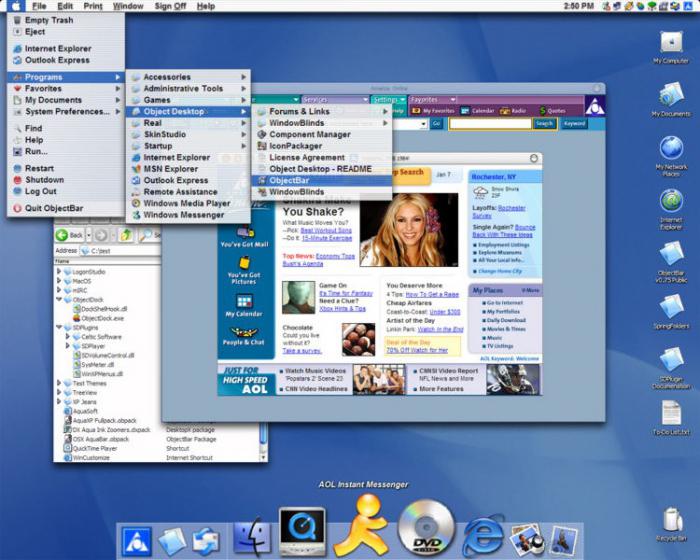Click the AOL Go button

436,124
